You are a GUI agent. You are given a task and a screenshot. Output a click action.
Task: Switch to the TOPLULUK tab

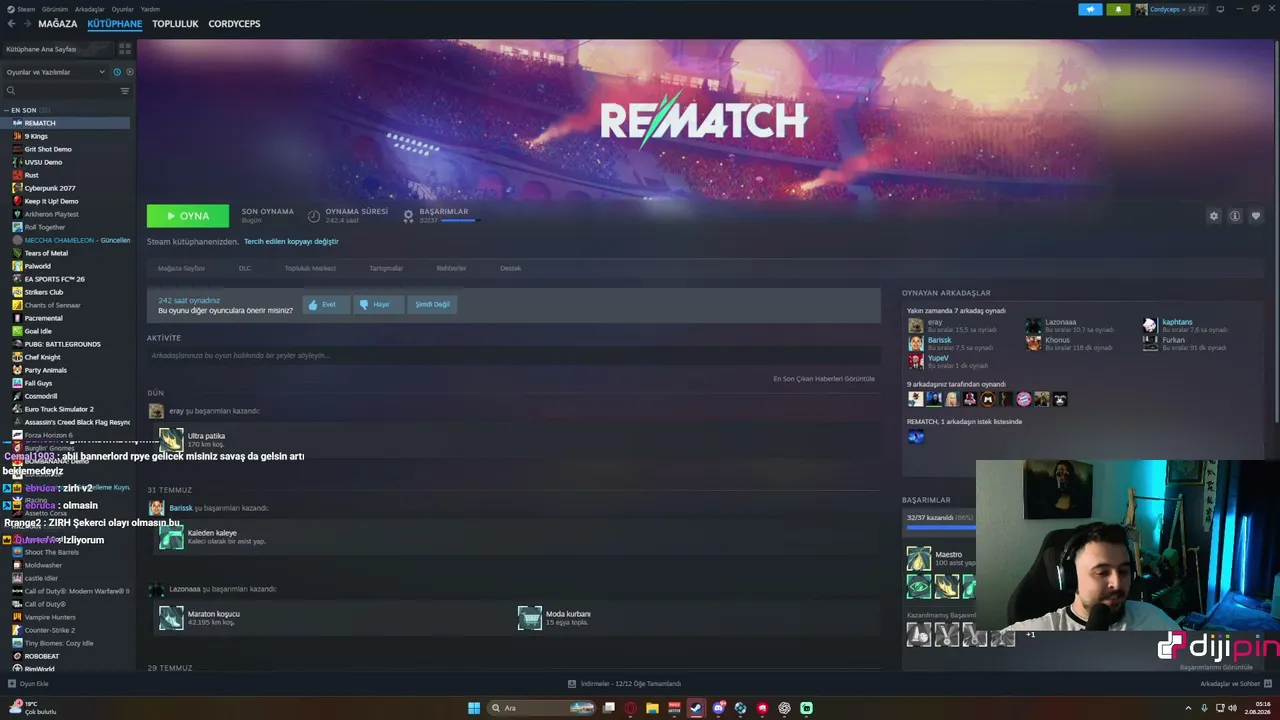coord(175,24)
